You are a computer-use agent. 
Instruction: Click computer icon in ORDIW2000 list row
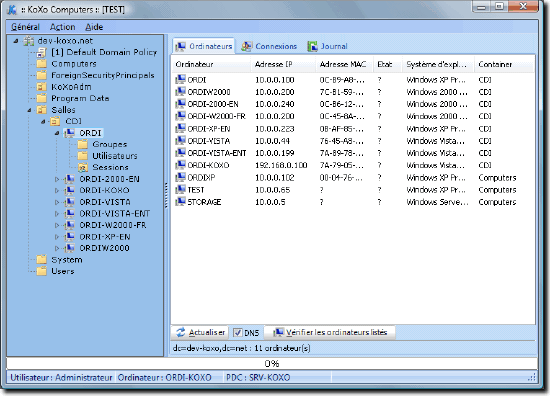coord(180,92)
